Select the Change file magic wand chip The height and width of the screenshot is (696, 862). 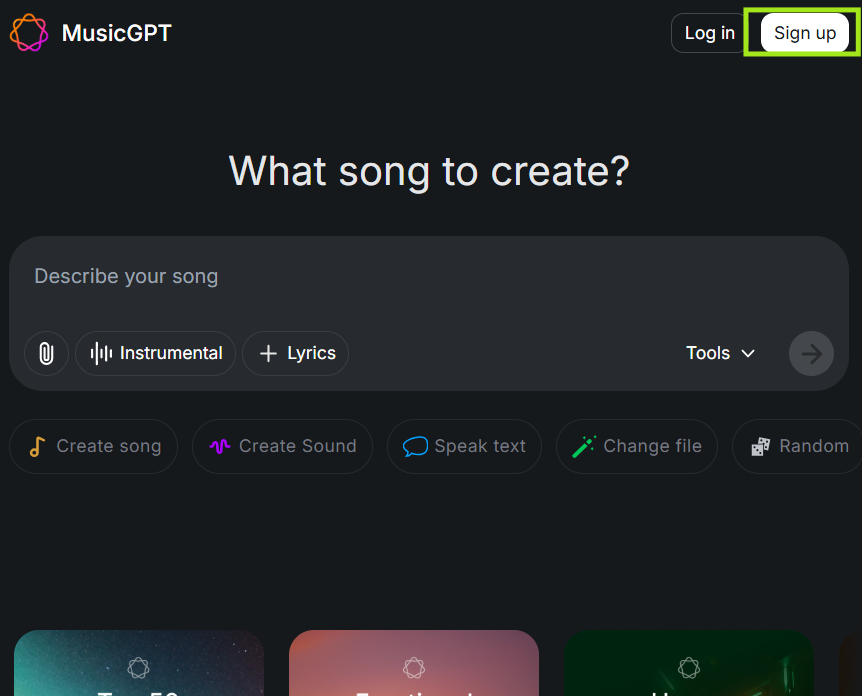(636, 446)
